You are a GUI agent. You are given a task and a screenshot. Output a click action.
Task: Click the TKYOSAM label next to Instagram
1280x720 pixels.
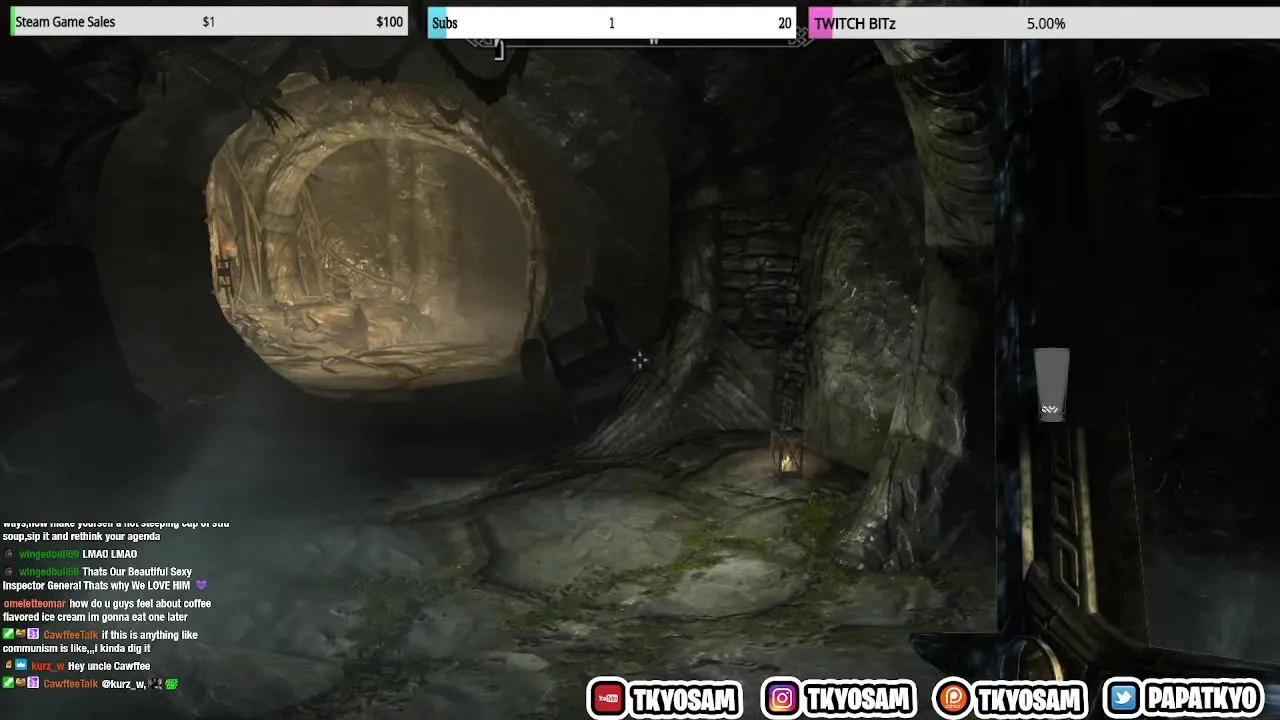(856, 700)
